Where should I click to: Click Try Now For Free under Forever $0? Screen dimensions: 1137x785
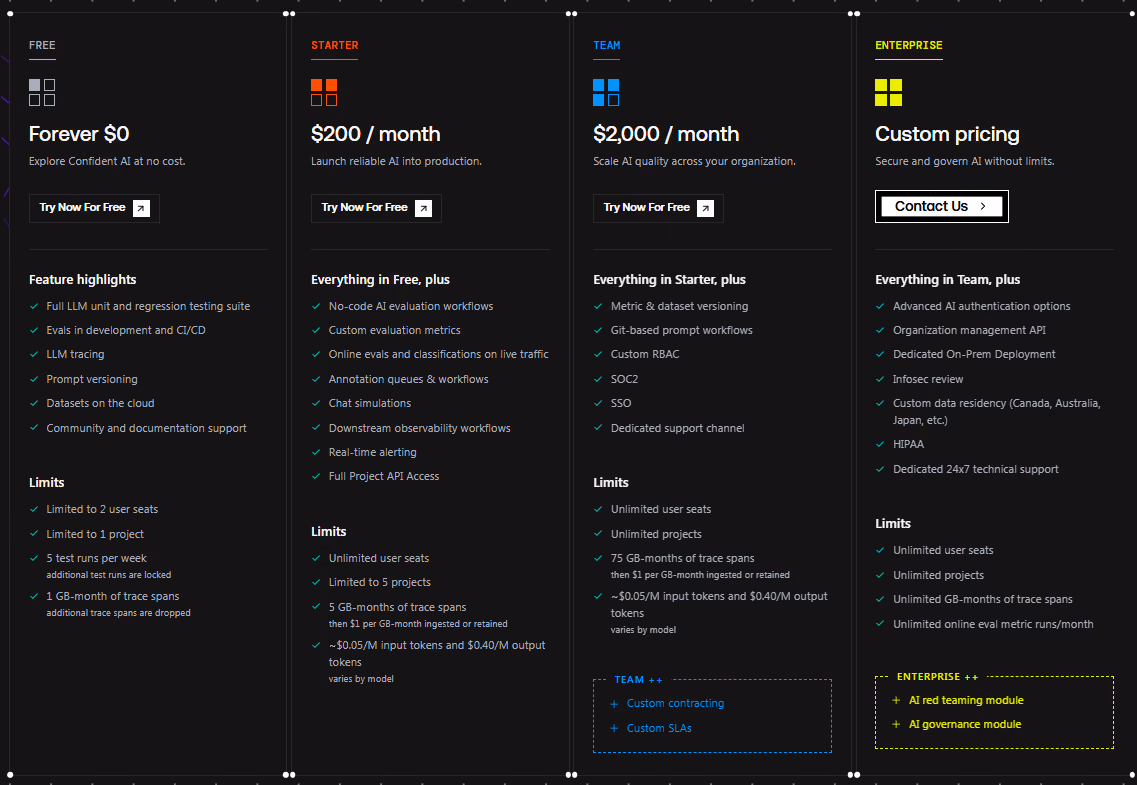click(x=94, y=208)
